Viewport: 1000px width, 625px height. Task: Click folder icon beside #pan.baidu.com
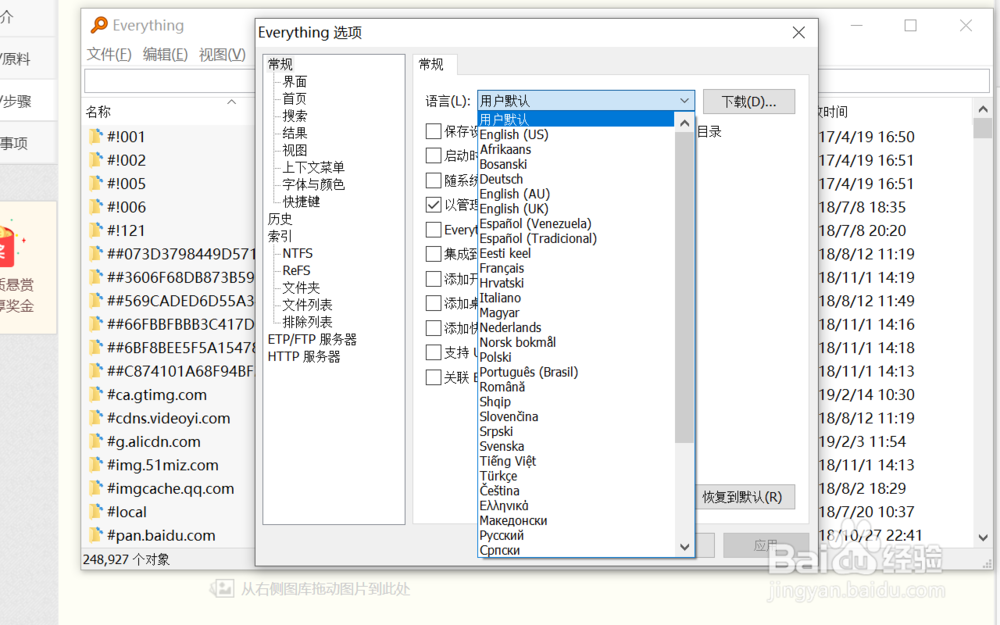click(x=96, y=535)
